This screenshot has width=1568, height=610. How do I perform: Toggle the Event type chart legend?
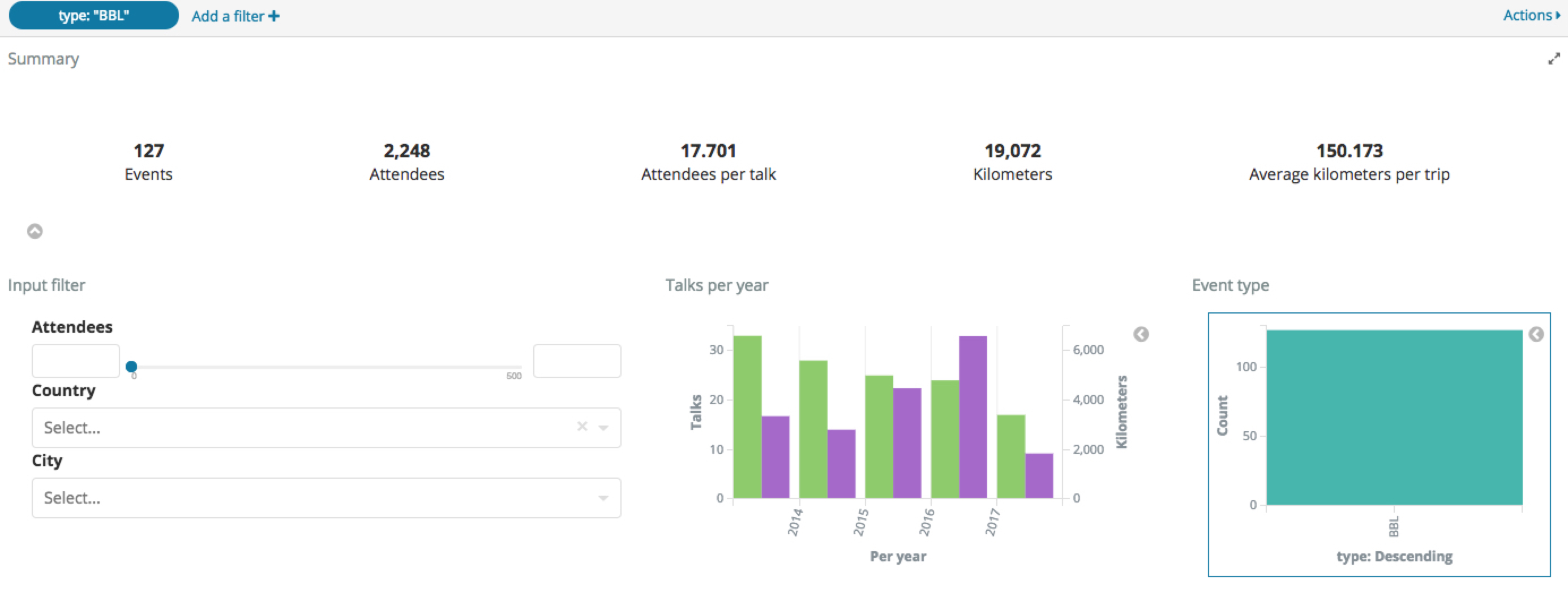click(1536, 334)
